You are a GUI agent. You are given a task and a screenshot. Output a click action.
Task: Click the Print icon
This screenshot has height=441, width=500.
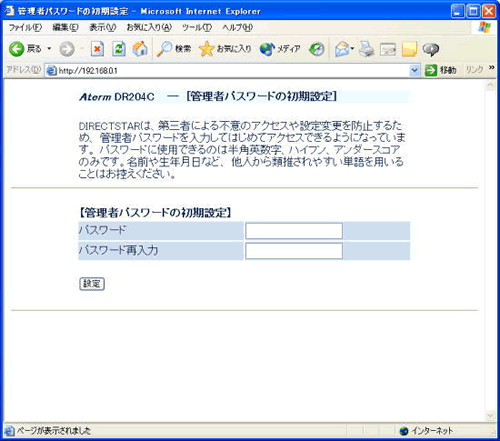pos(367,49)
